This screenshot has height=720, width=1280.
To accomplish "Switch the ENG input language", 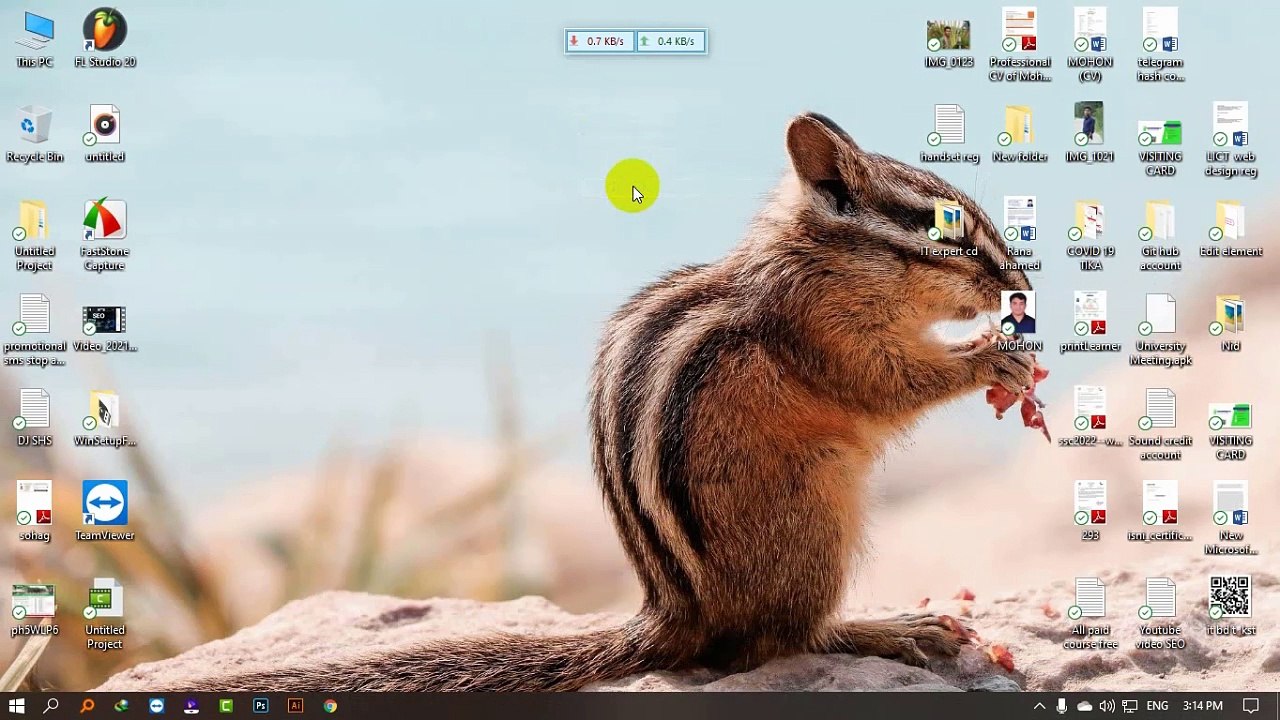I will click(x=1157, y=706).
